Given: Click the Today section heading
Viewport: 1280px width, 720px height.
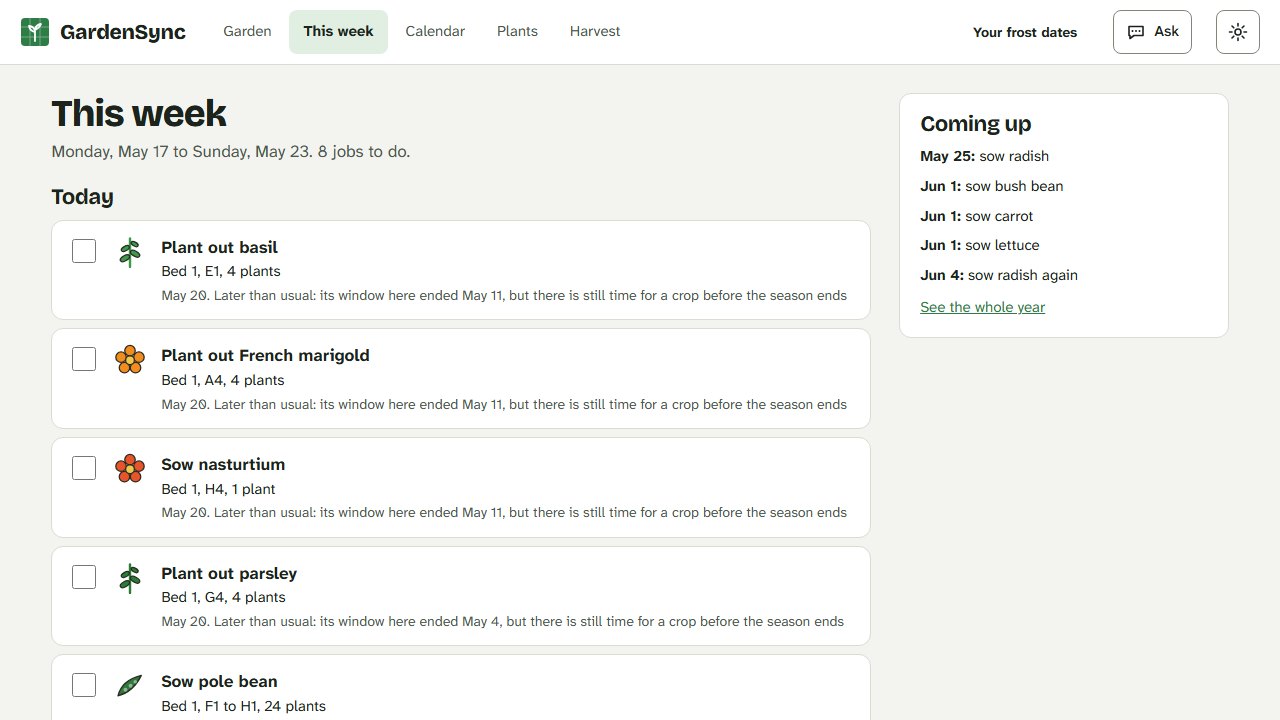Looking at the screenshot, I should [x=82, y=197].
